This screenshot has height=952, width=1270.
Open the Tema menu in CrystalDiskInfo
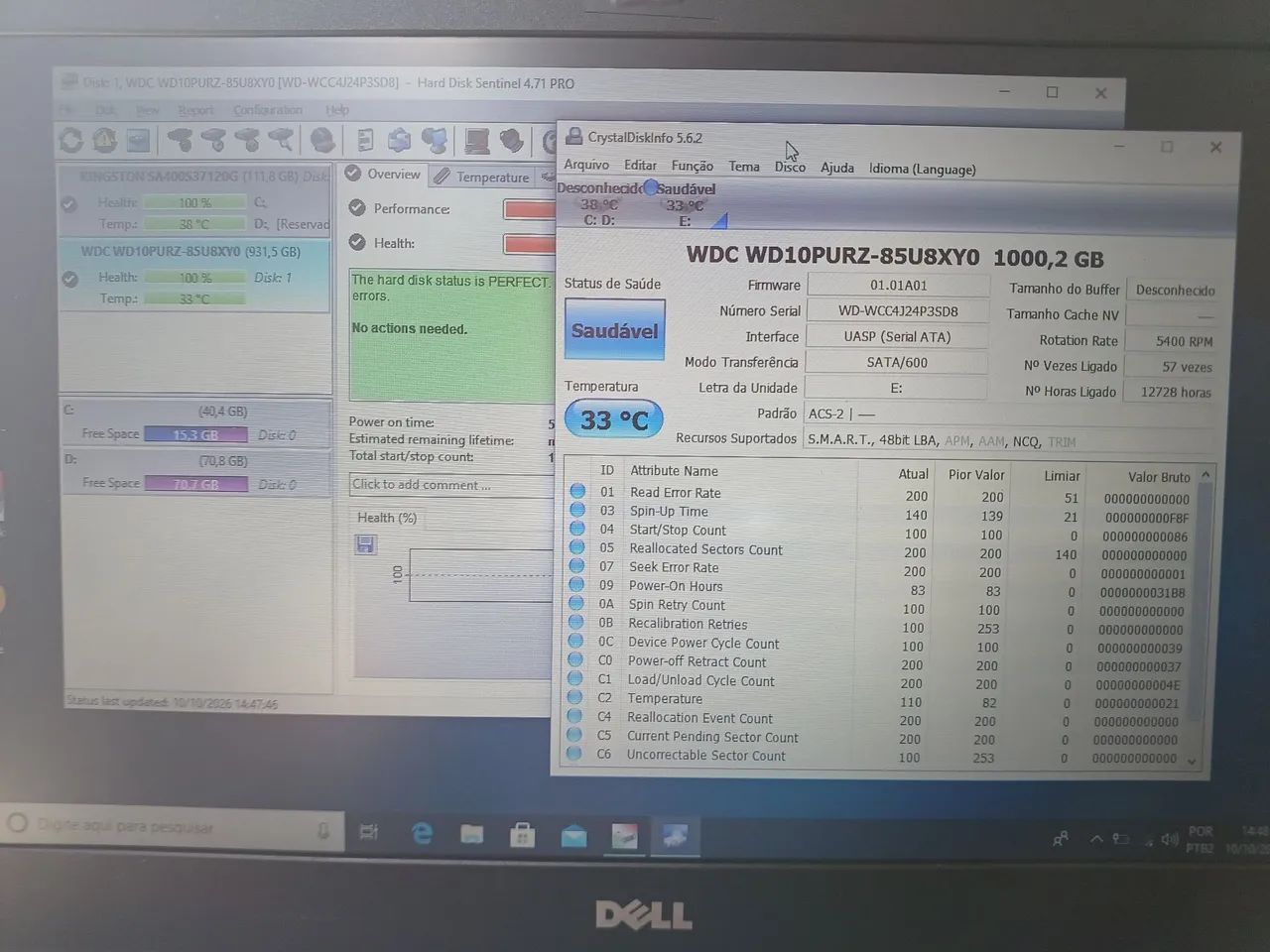tap(744, 167)
